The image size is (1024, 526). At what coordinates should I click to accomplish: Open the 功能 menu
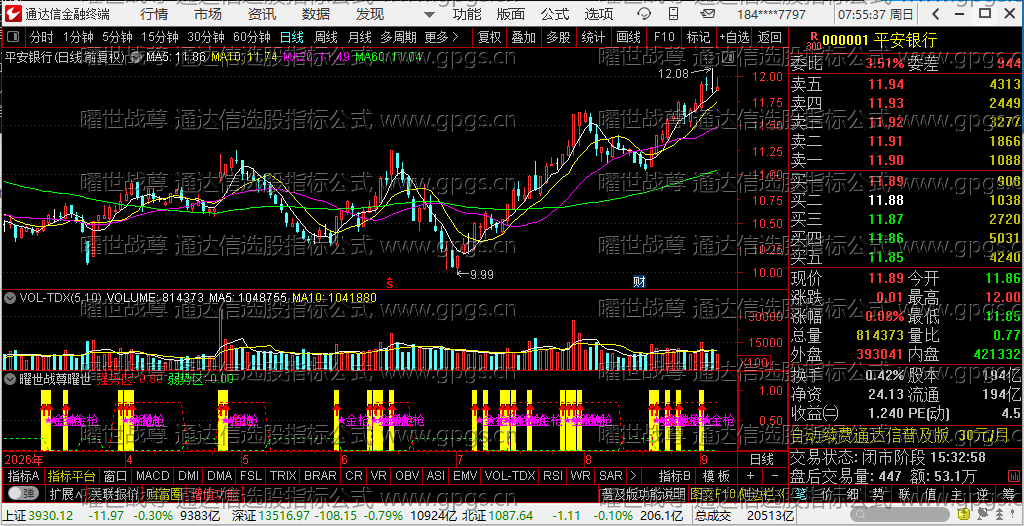click(x=467, y=14)
